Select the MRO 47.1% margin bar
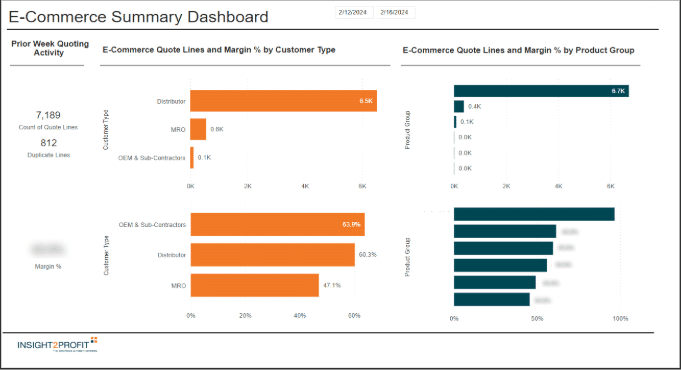Screen dimensions: 681x370 coord(255,285)
